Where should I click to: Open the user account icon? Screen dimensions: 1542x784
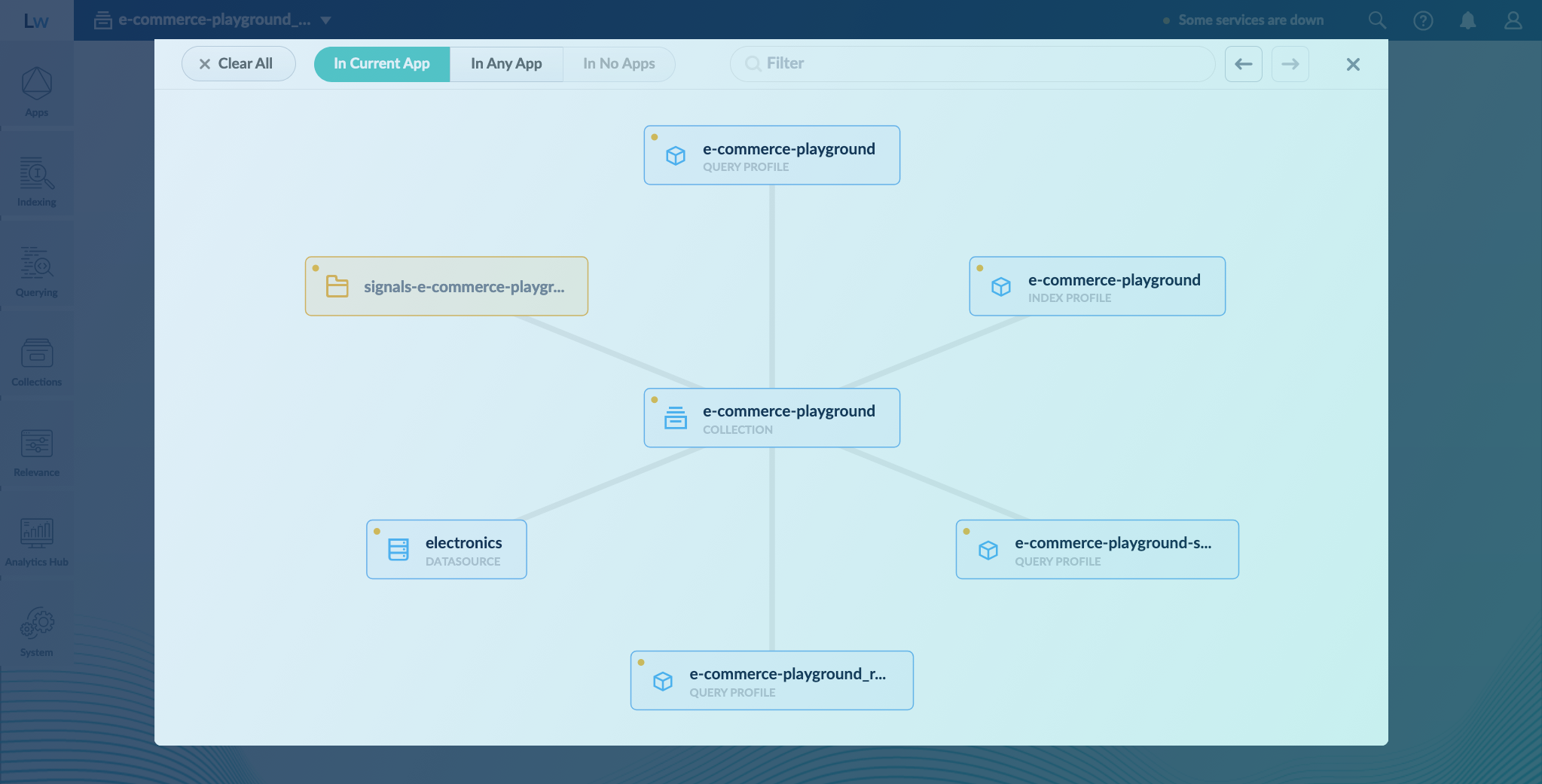(x=1513, y=20)
